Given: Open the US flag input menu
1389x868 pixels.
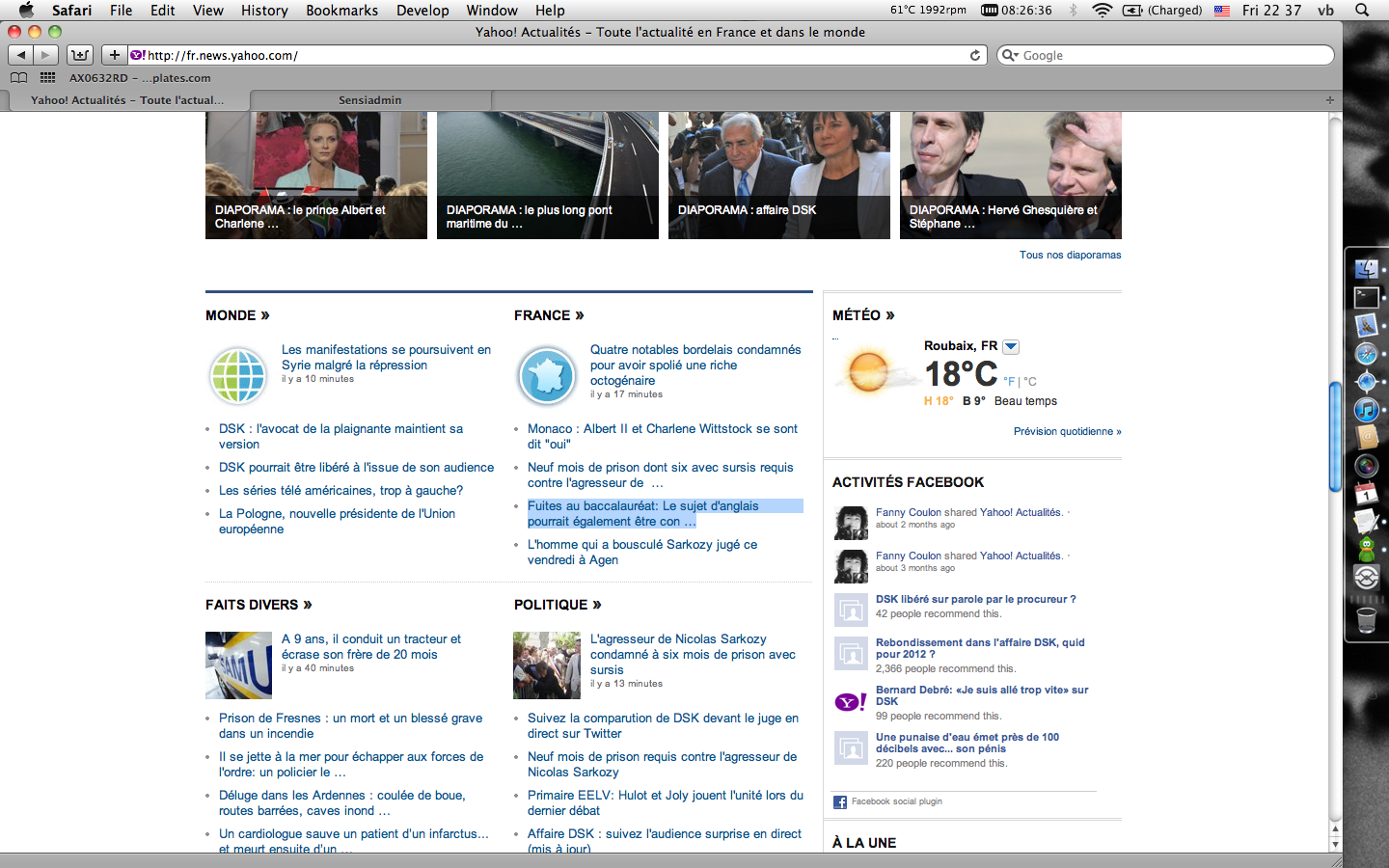Looking at the screenshot, I should point(1222,11).
